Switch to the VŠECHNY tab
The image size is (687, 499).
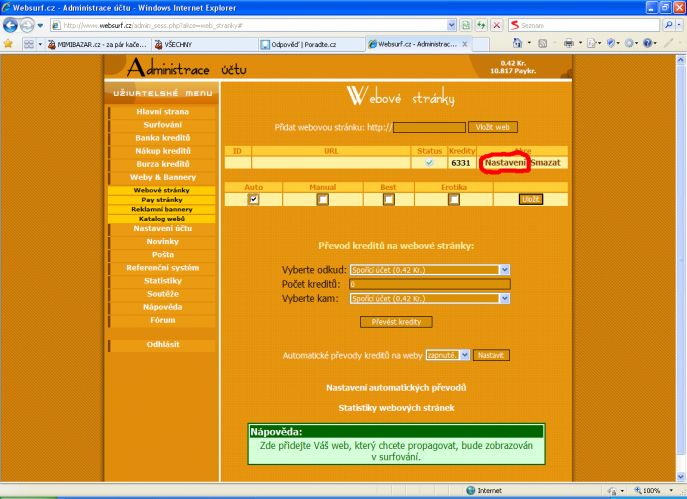[205, 44]
